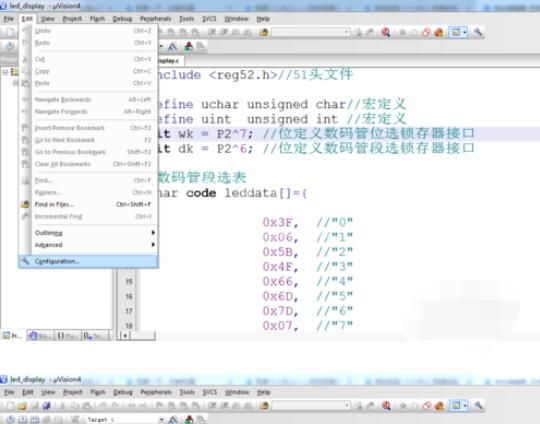Screen dimensions: 540x424
Task: Open Edit menu in lower window
Action: (x=28, y=392)
